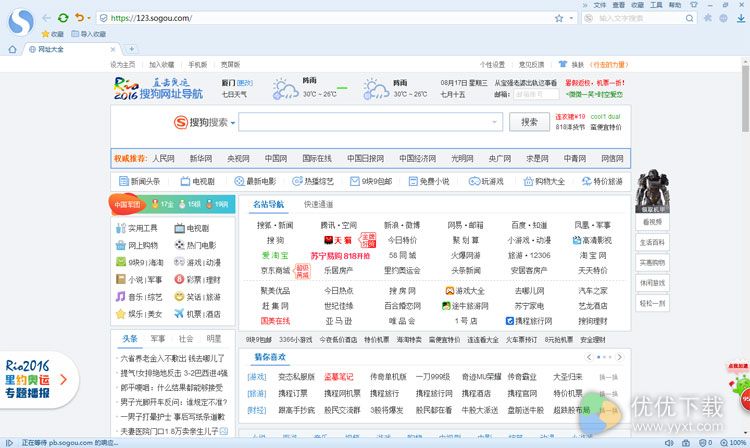Switch to 快速通道 tab
The image size is (750, 448).
[x=319, y=204]
